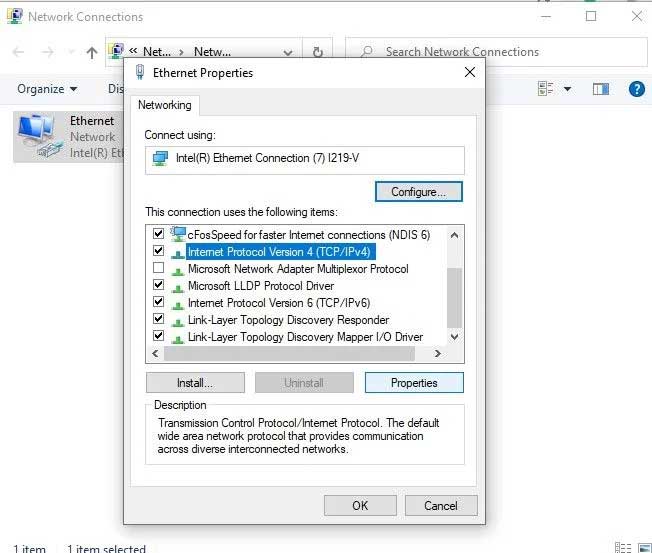The image size is (652, 553).
Task: Click the Net... breadcrumb segment
Action: tap(157, 52)
